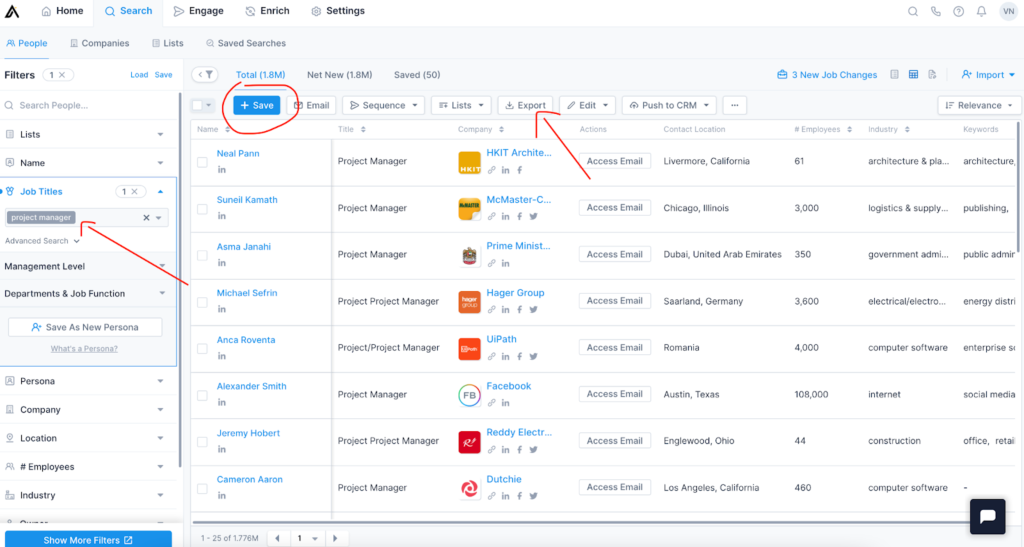
Task: Switch to the Saved Searches tab
Action: 246,43
